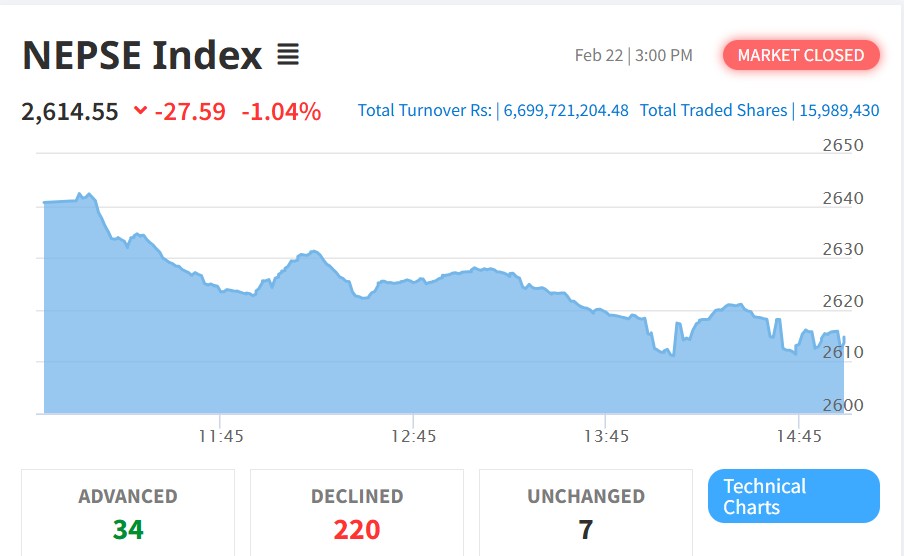Click the red down arrow indicator
904x556 pixels.
point(140,110)
